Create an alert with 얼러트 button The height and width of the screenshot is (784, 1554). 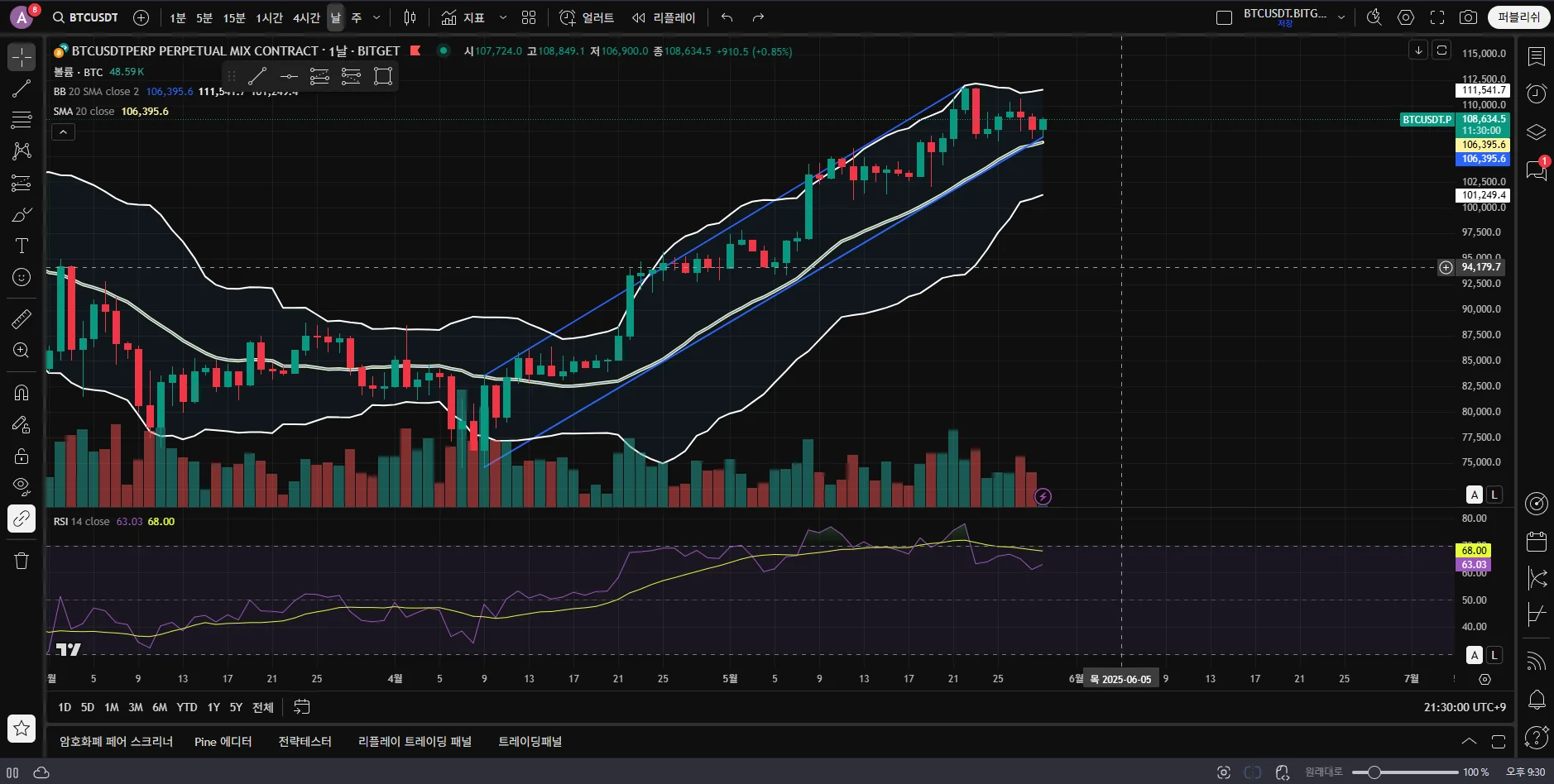click(587, 17)
